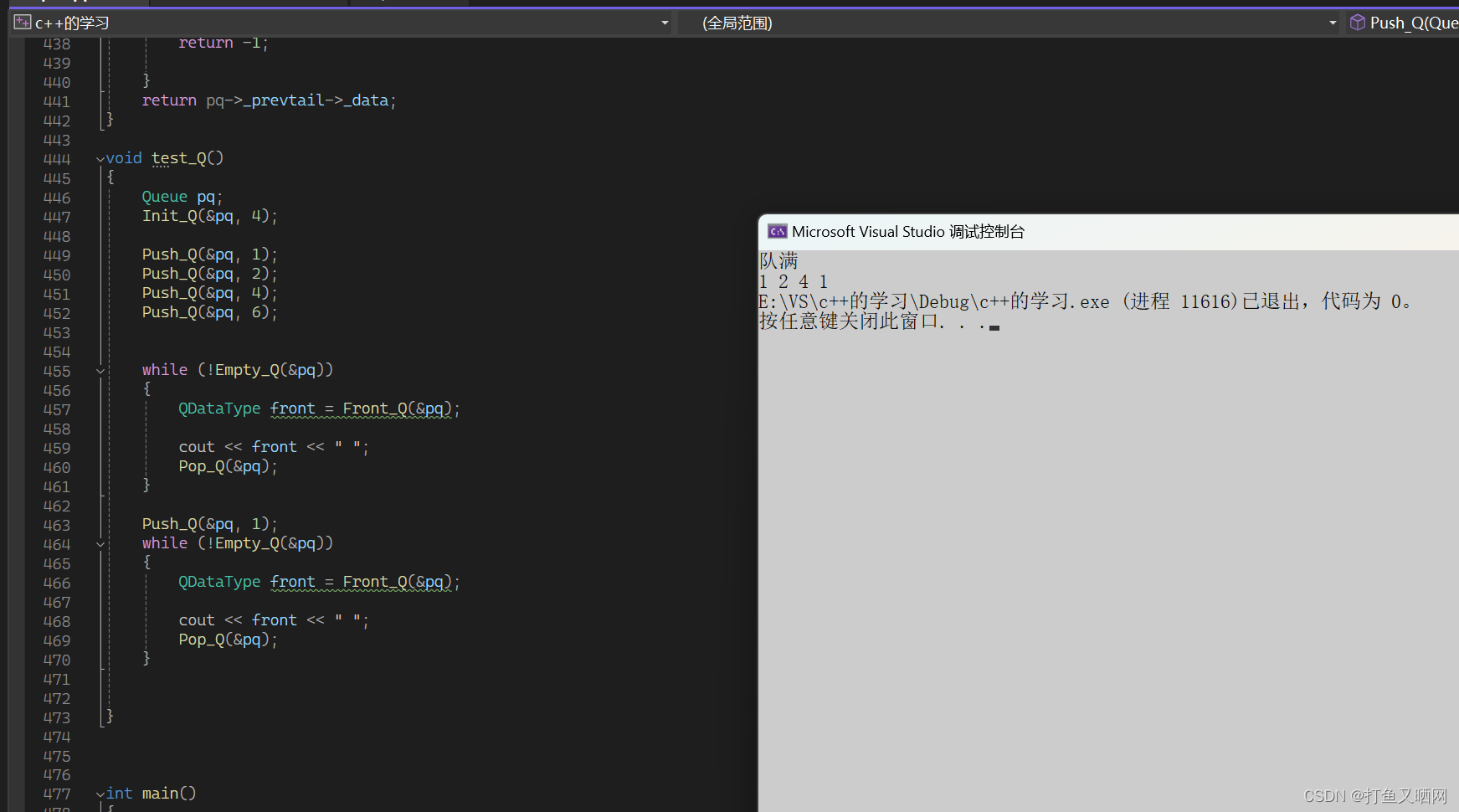
Task: Click line number 441 in the gutter
Action: click(x=57, y=101)
